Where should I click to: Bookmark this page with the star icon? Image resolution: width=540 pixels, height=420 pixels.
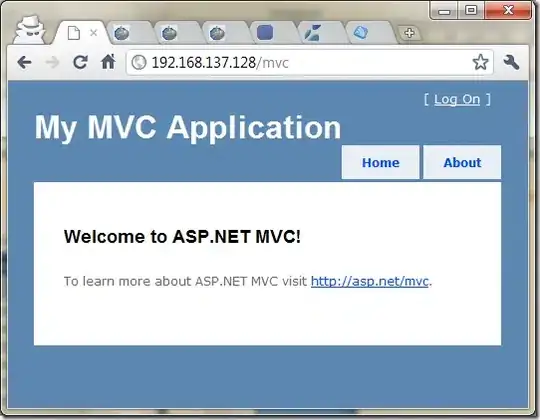tap(480, 62)
